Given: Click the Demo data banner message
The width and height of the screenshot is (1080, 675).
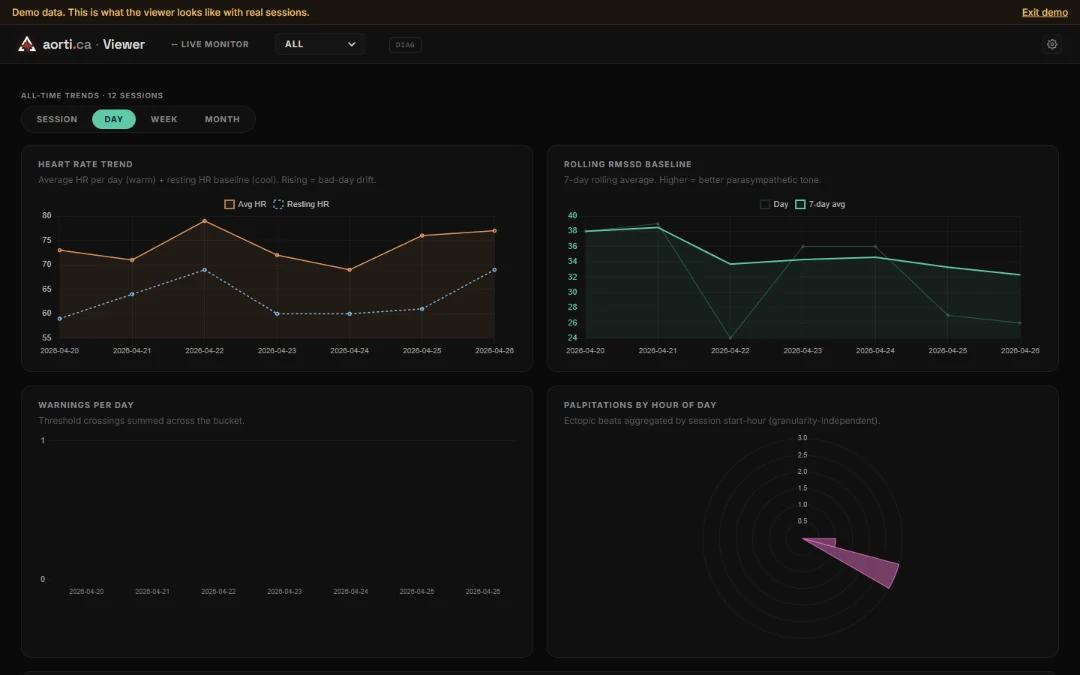Looking at the screenshot, I should [x=160, y=12].
